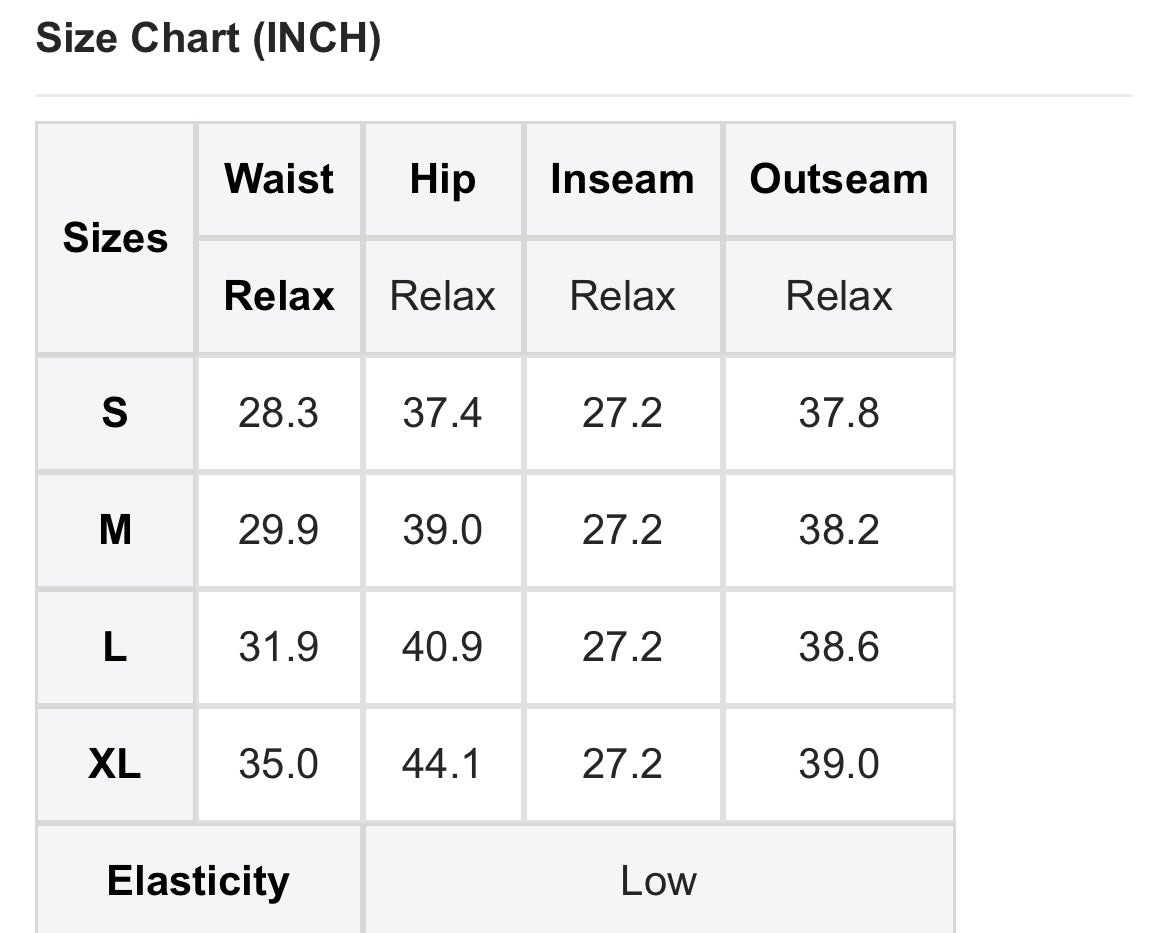
Task: Select hip value 39.0 for size M
Action: (x=442, y=529)
